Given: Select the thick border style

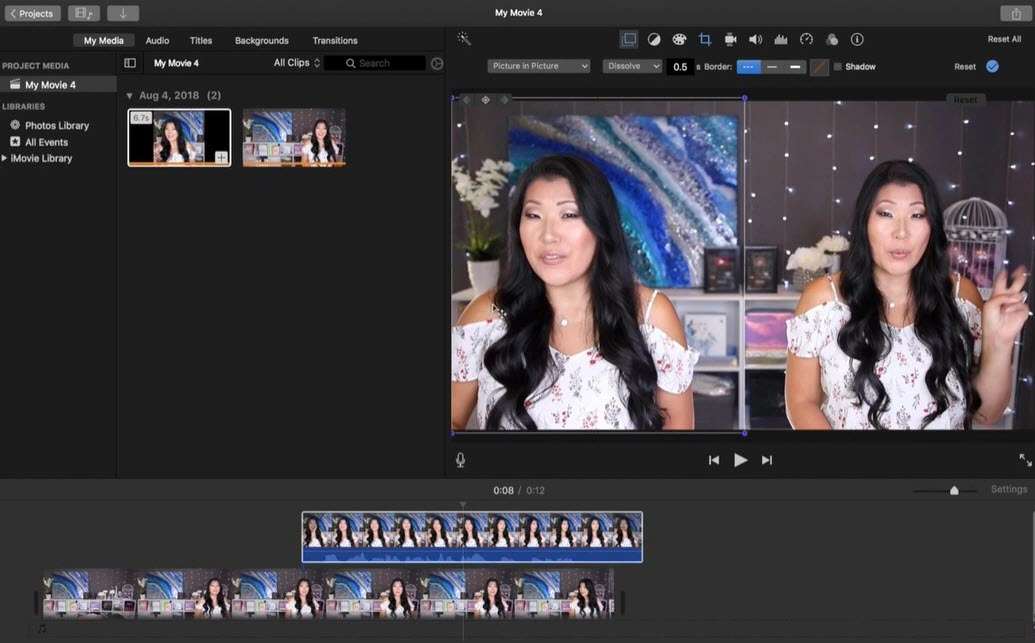Looking at the screenshot, I should [x=795, y=67].
